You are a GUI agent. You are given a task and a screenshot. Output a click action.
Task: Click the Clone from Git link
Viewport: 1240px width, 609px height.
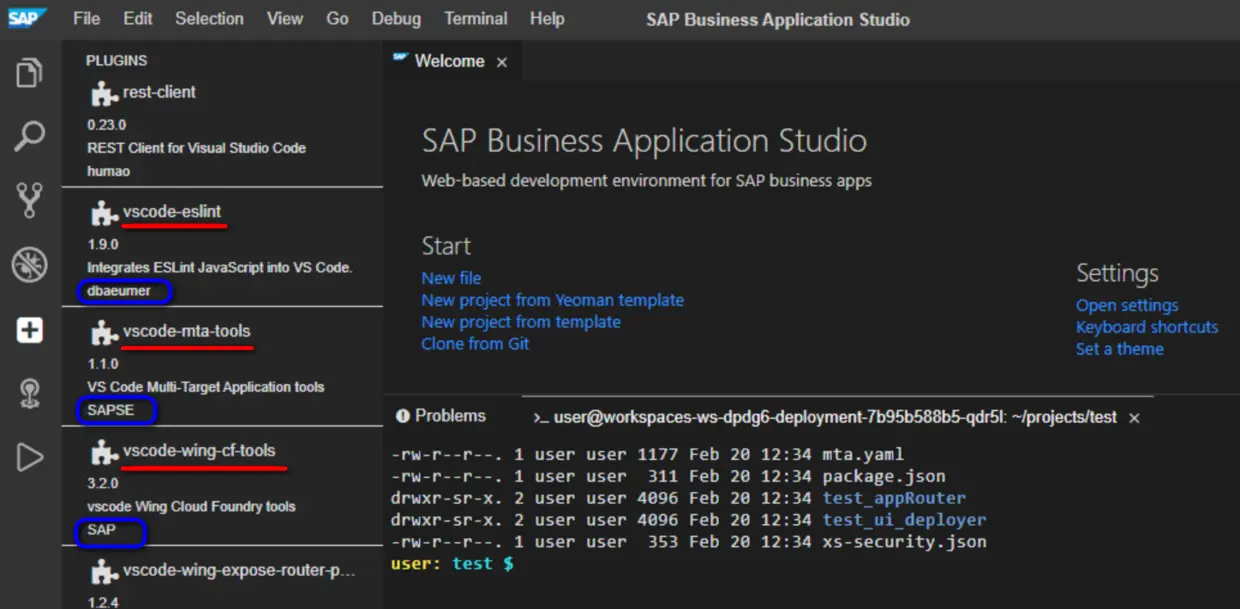475,344
